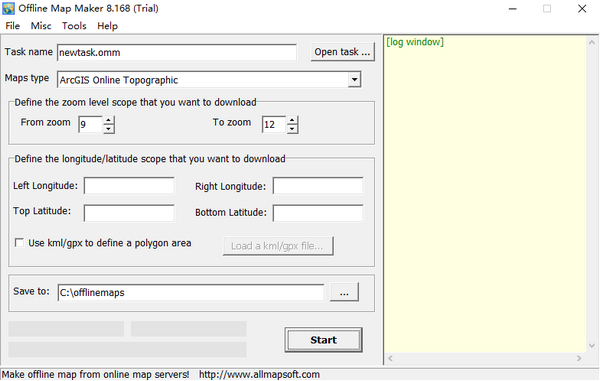Click the Start button
600x381 pixels.
coord(323,340)
